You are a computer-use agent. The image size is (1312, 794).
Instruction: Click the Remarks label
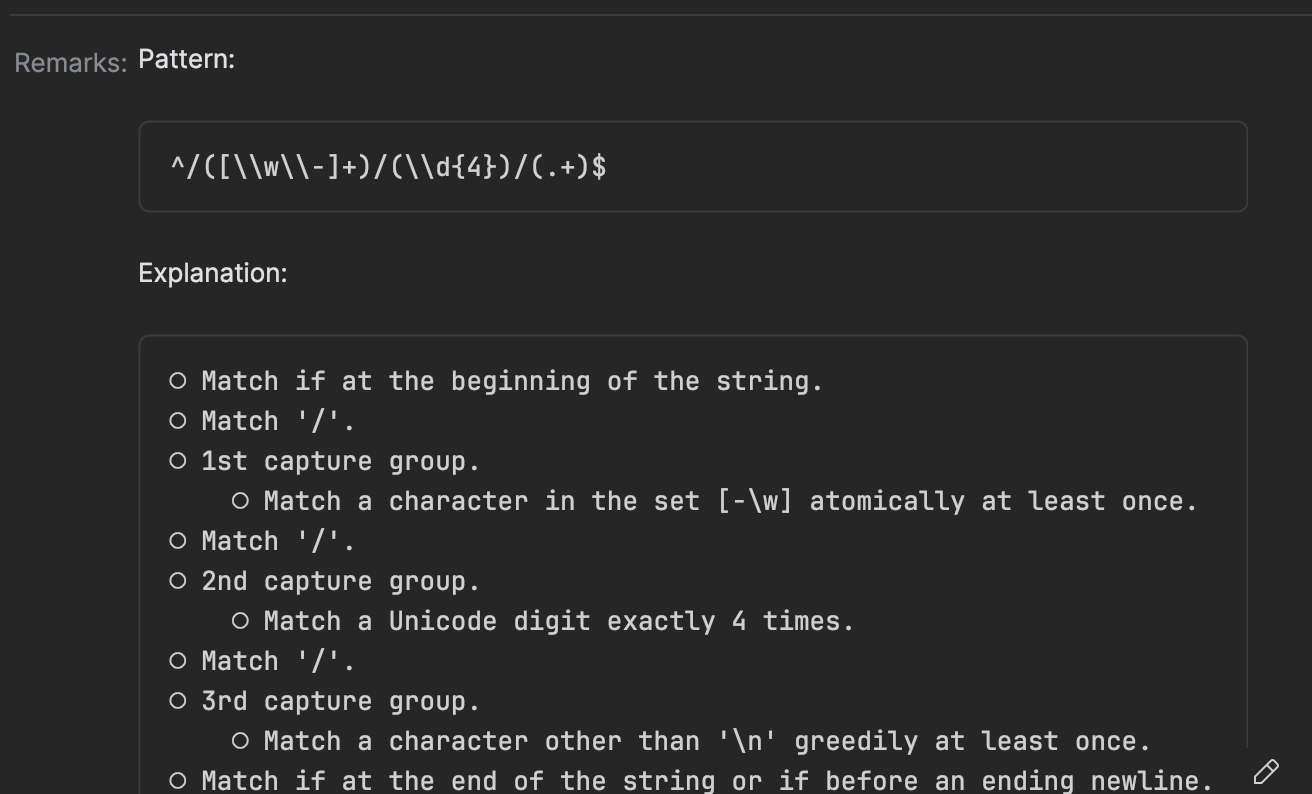click(70, 63)
